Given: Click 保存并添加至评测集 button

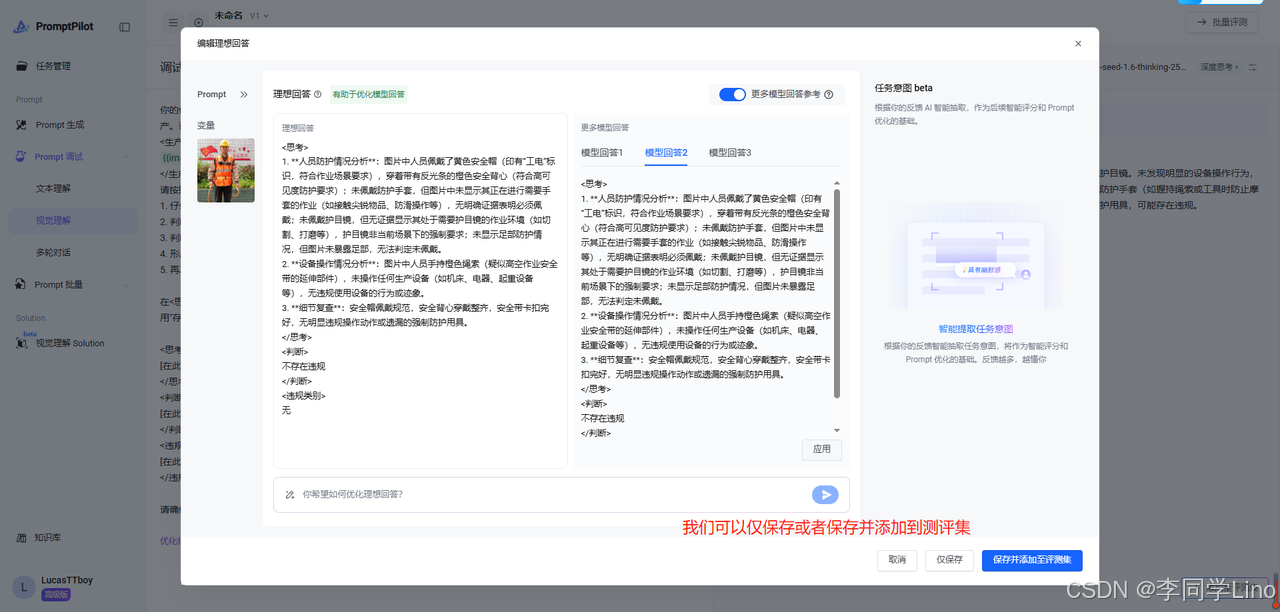Looking at the screenshot, I should coord(1032,560).
